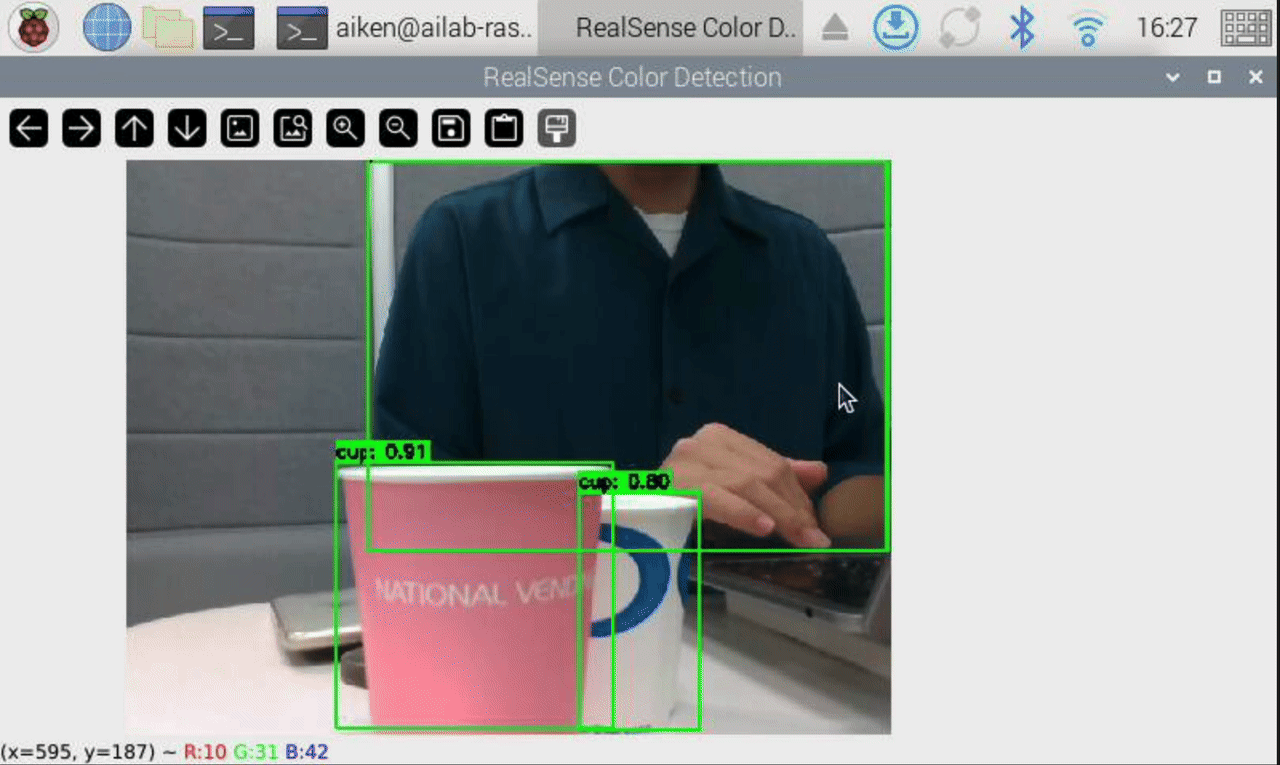Click the download updates tray icon
The width and height of the screenshot is (1280, 765).
click(x=896, y=28)
